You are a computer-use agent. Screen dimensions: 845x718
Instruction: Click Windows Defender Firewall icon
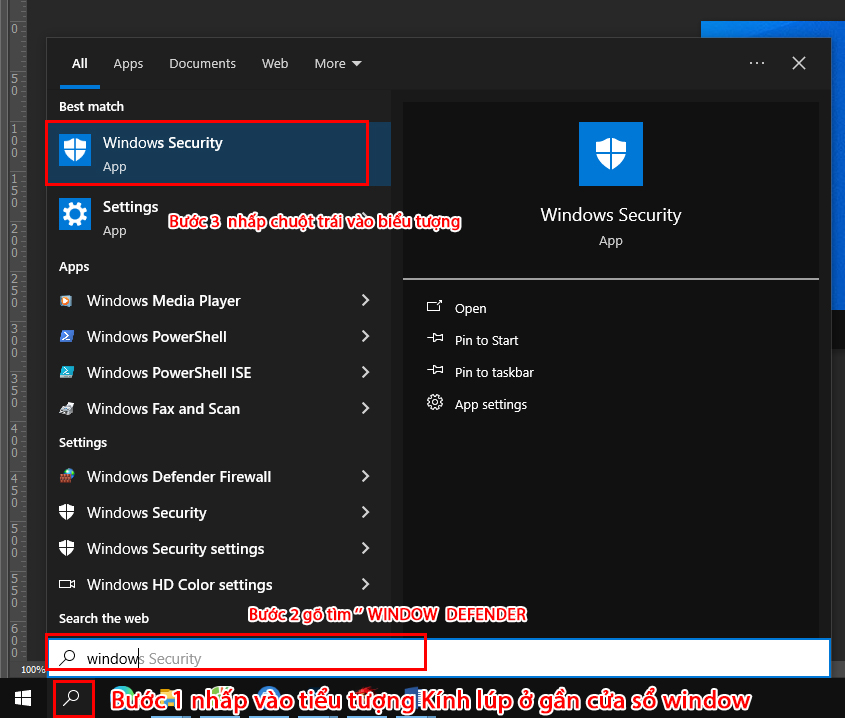tap(67, 476)
